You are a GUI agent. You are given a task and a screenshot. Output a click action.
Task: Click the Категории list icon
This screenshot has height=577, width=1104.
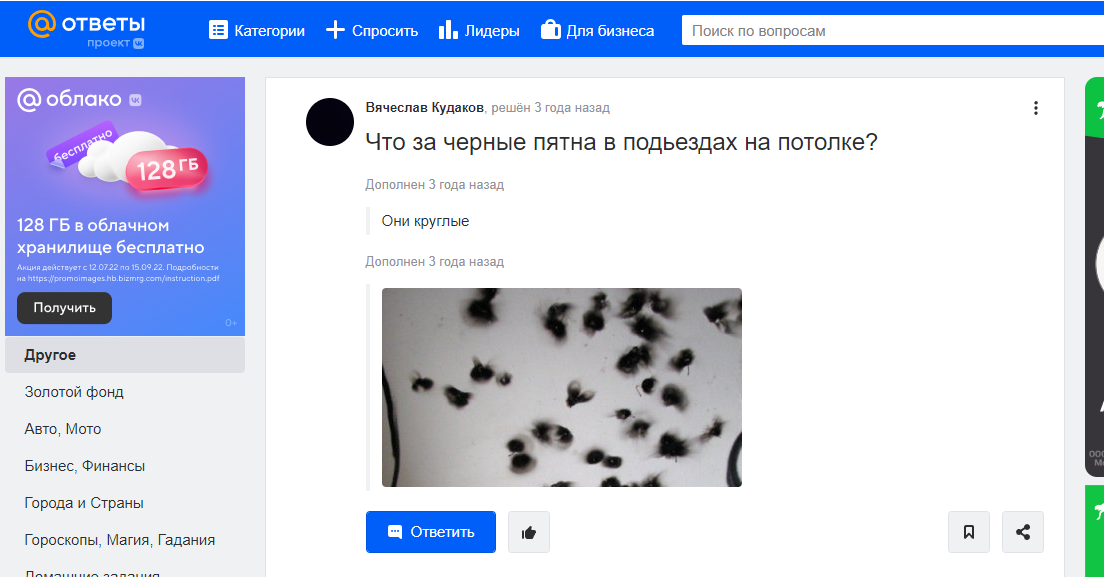pos(218,30)
